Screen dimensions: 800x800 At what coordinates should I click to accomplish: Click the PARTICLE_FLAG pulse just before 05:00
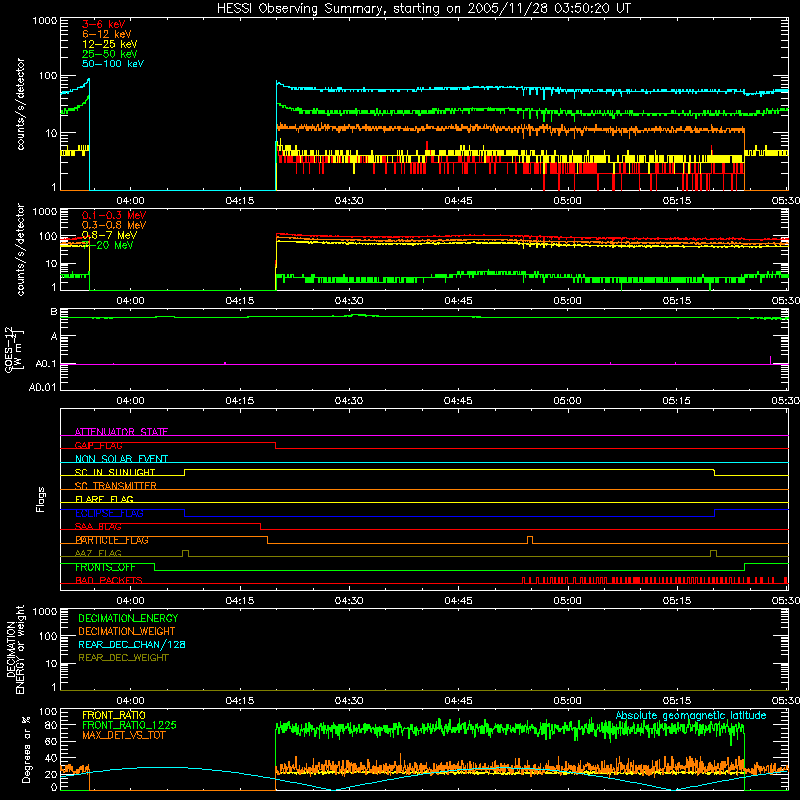click(x=530, y=540)
